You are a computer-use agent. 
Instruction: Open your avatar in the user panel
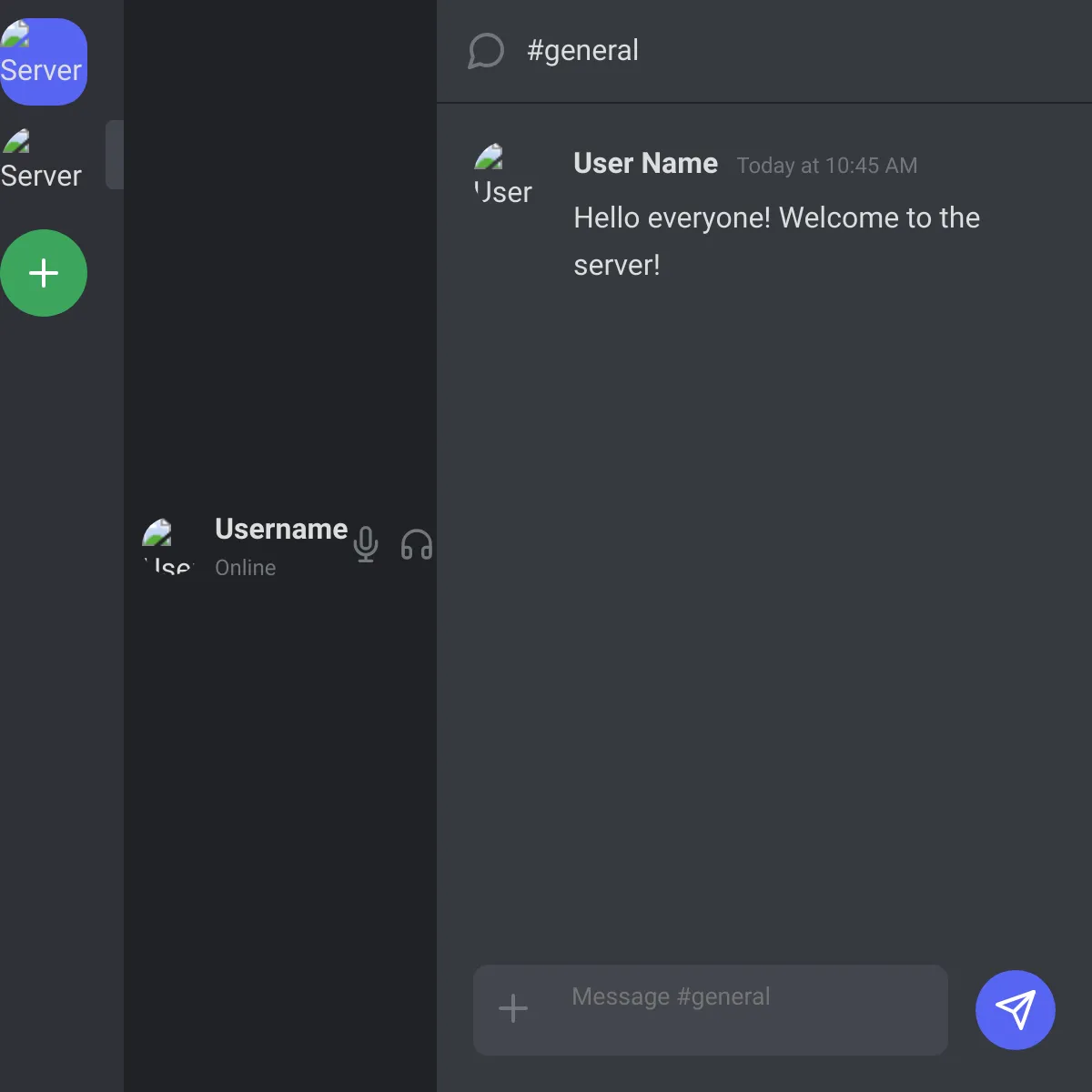[x=168, y=546]
